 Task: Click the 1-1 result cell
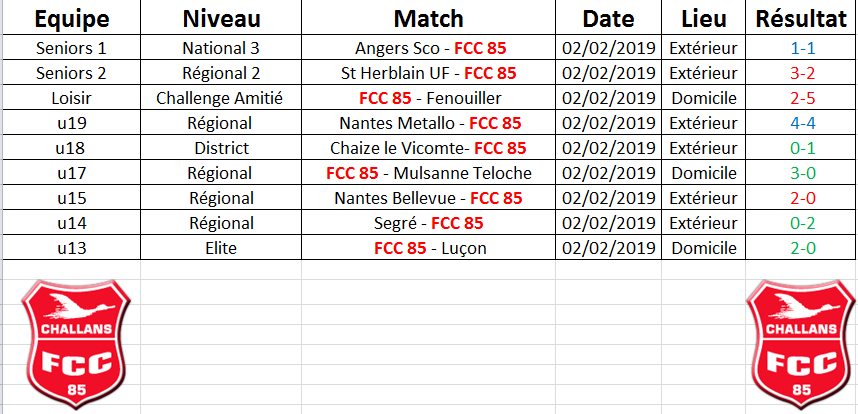[801, 48]
